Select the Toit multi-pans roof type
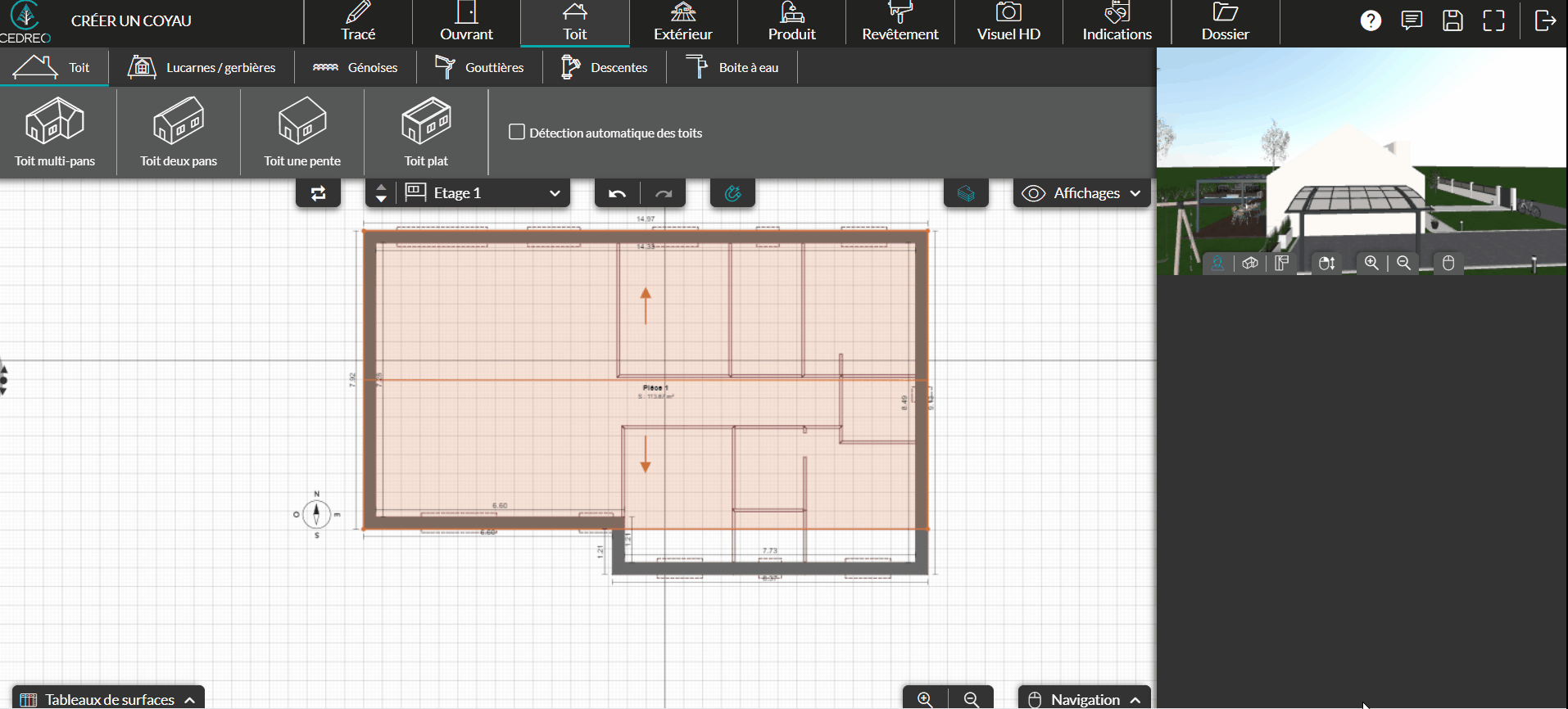The height and width of the screenshot is (709, 1568). (x=55, y=132)
